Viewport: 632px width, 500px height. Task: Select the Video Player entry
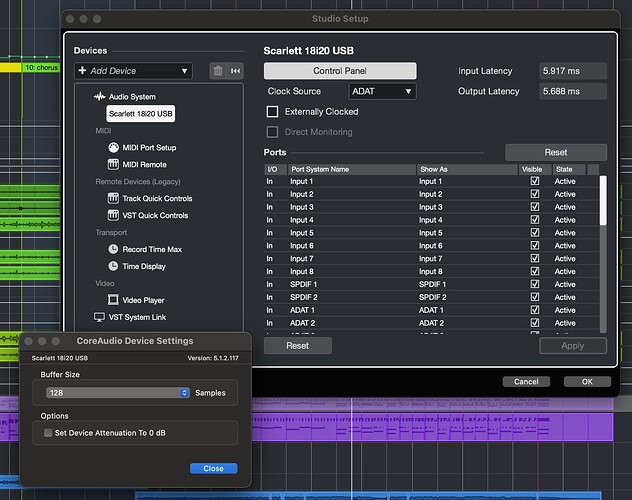point(143,300)
